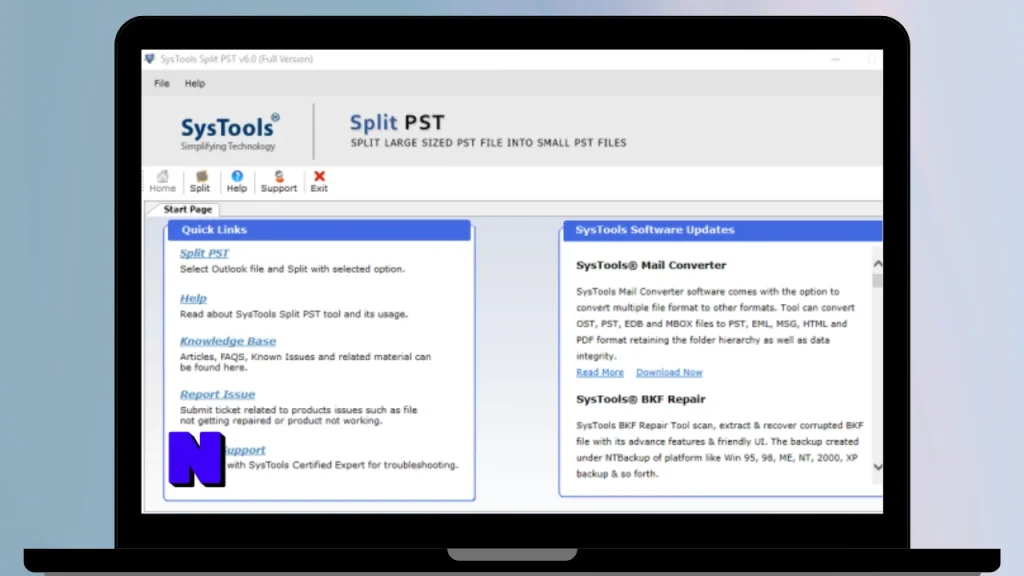Screen dimensions: 1024x576
Task: Switch to the Start Page tab
Action: point(187,209)
